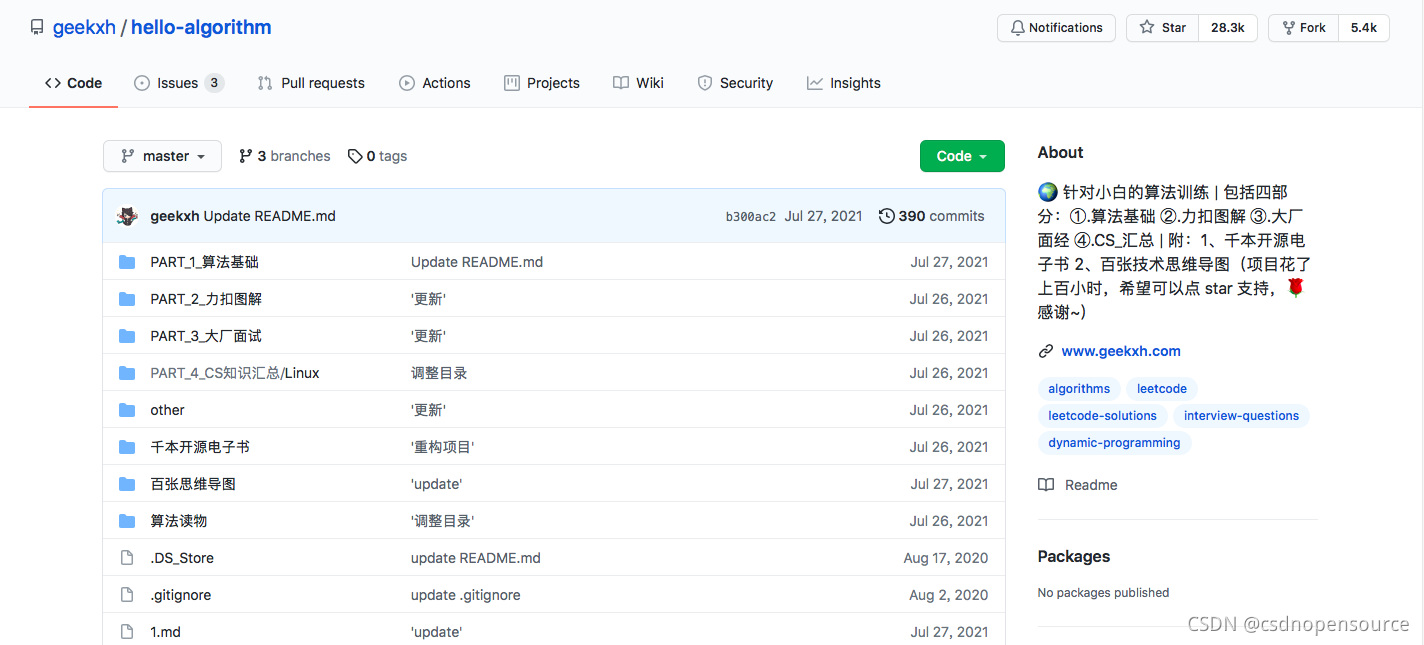Open the Issues tab
Screen dimensions: 1424x645
point(178,83)
